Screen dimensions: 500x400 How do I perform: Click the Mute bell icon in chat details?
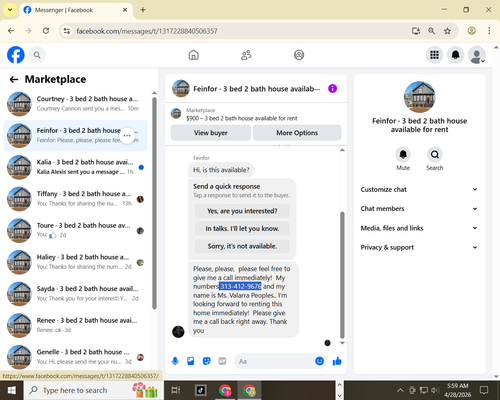(403, 154)
